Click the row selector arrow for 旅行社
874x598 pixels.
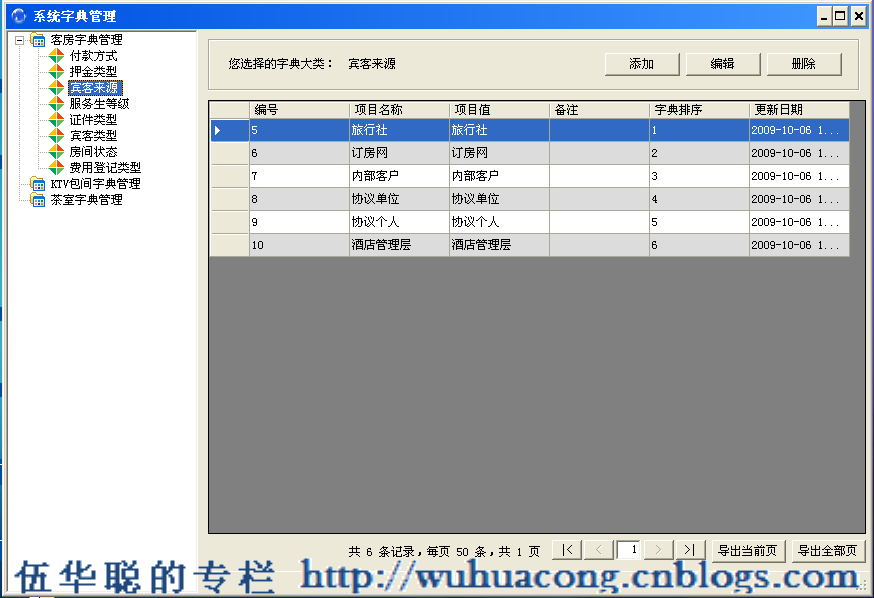230,130
